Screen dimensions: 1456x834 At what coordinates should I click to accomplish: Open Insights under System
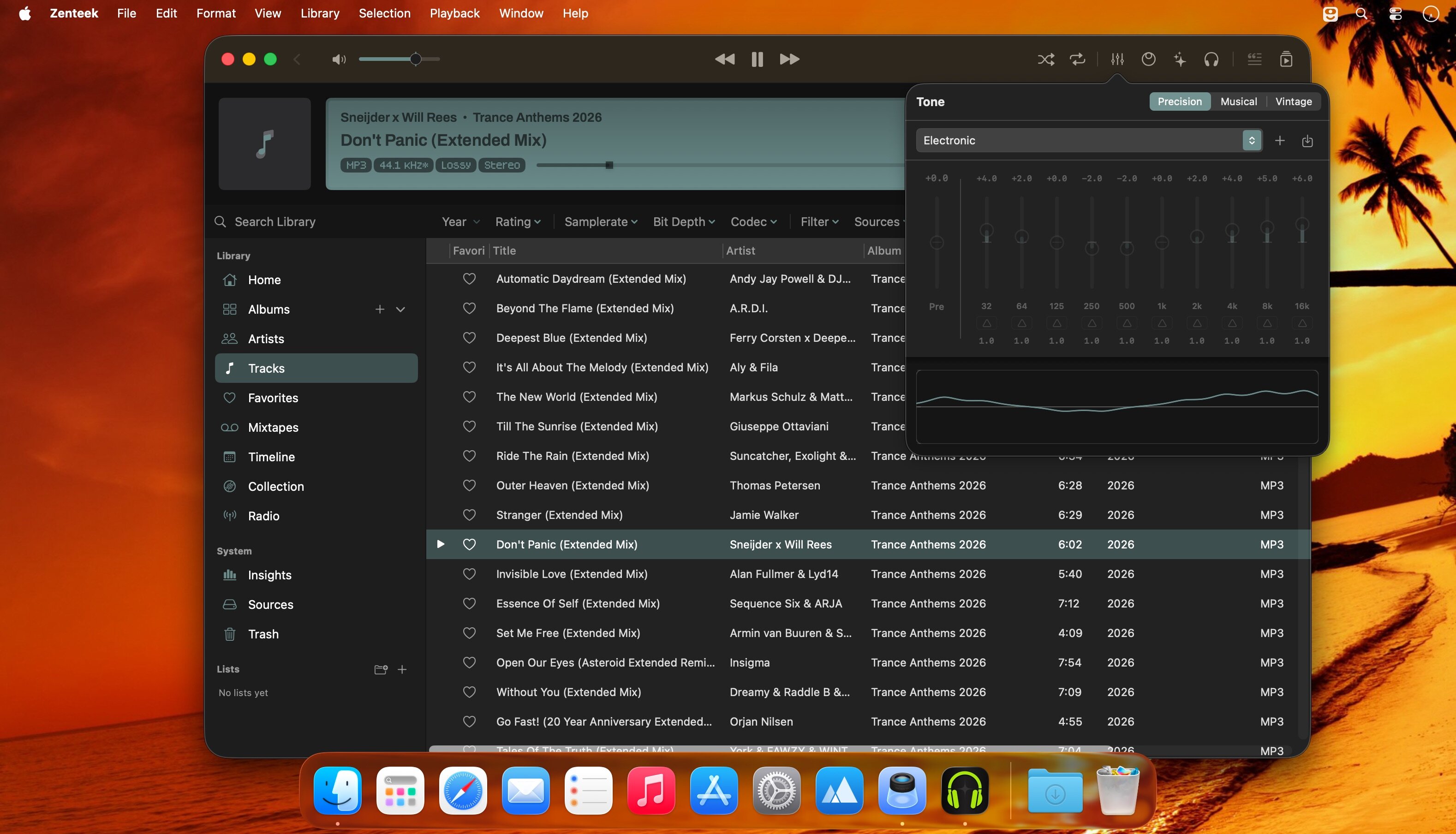(316, 574)
